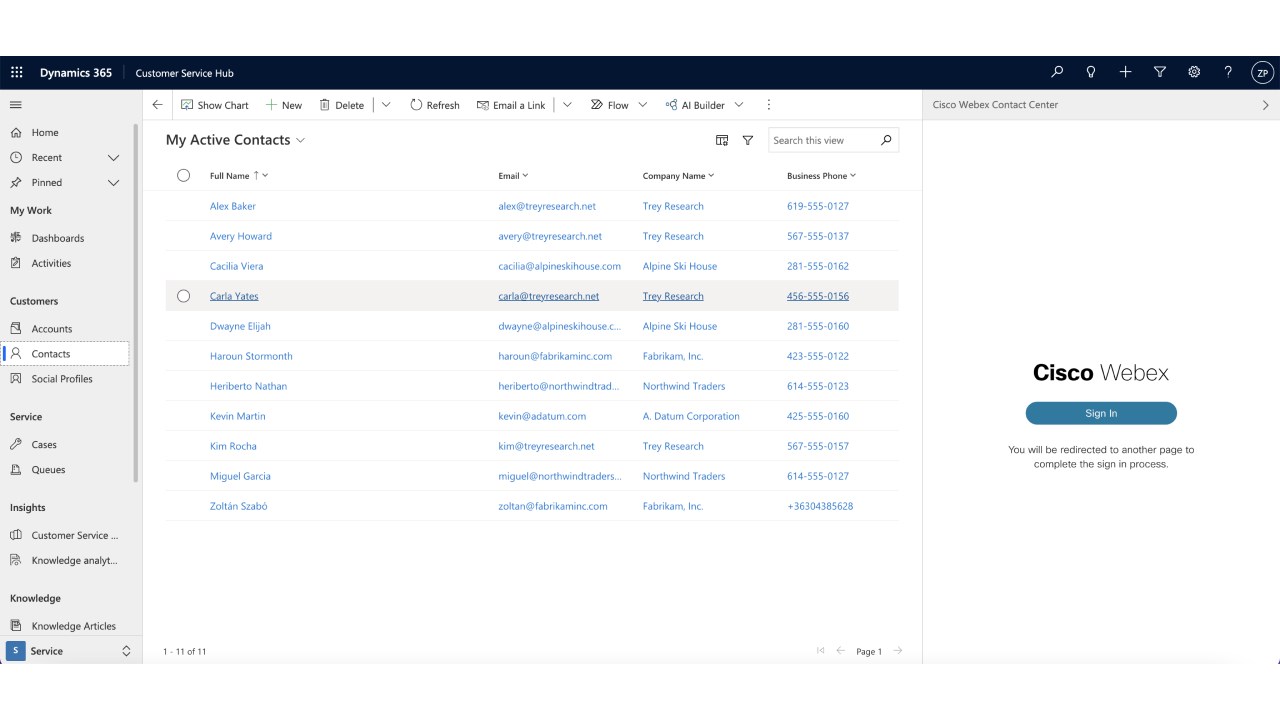Image resolution: width=1280 pixels, height=720 pixels.
Task: Select the Carla Yates row checkbox
Action: coord(183,296)
